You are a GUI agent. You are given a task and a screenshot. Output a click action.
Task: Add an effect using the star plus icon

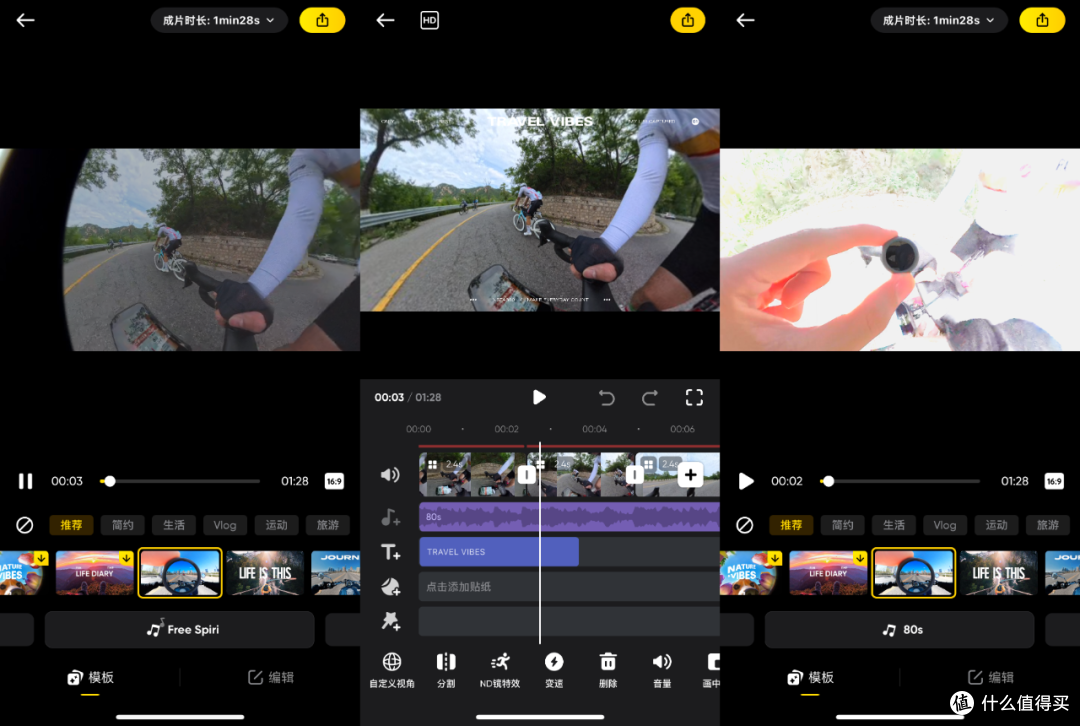(390, 621)
